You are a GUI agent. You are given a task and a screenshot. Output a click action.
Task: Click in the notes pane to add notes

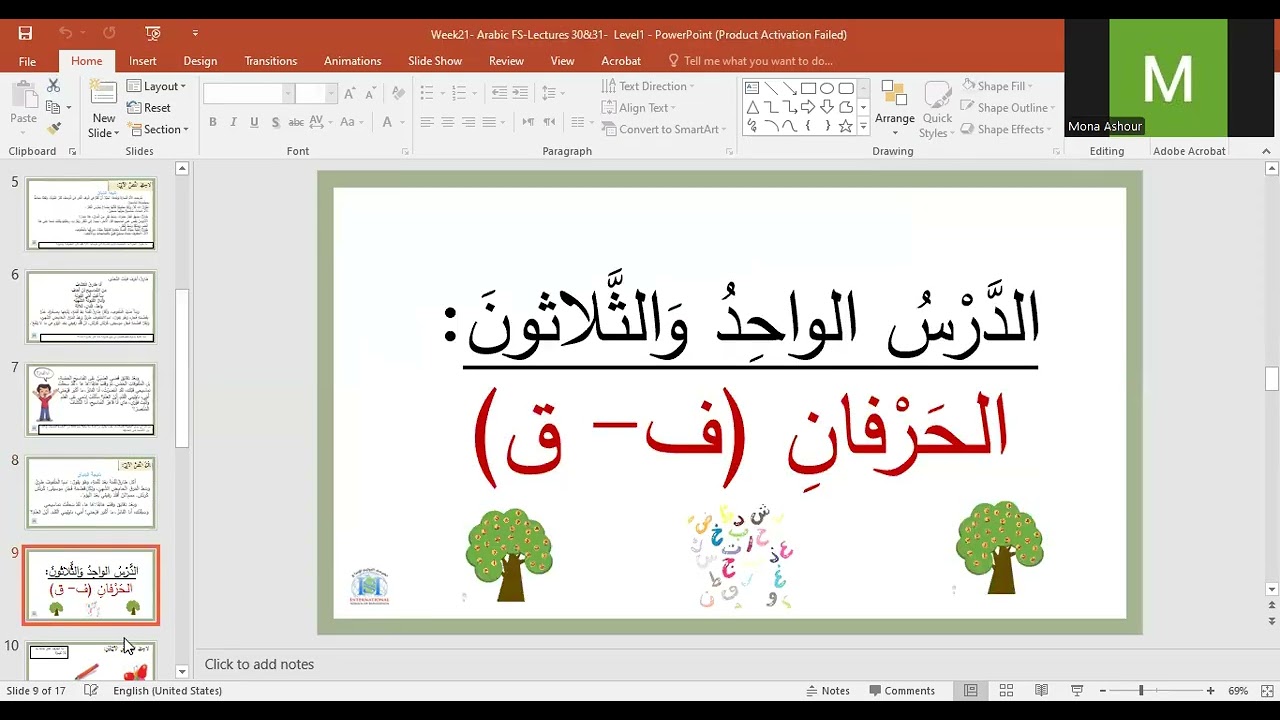[728, 664]
